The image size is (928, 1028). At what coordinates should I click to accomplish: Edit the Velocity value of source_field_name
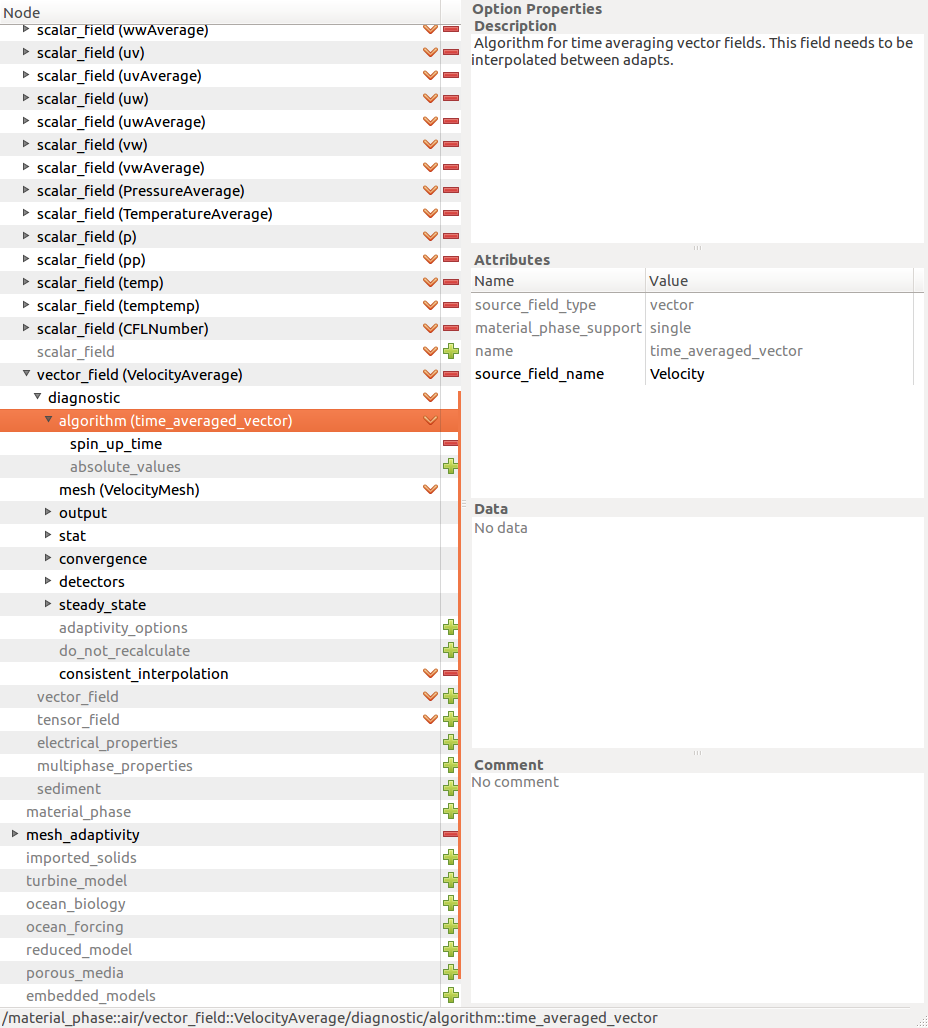(677, 374)
